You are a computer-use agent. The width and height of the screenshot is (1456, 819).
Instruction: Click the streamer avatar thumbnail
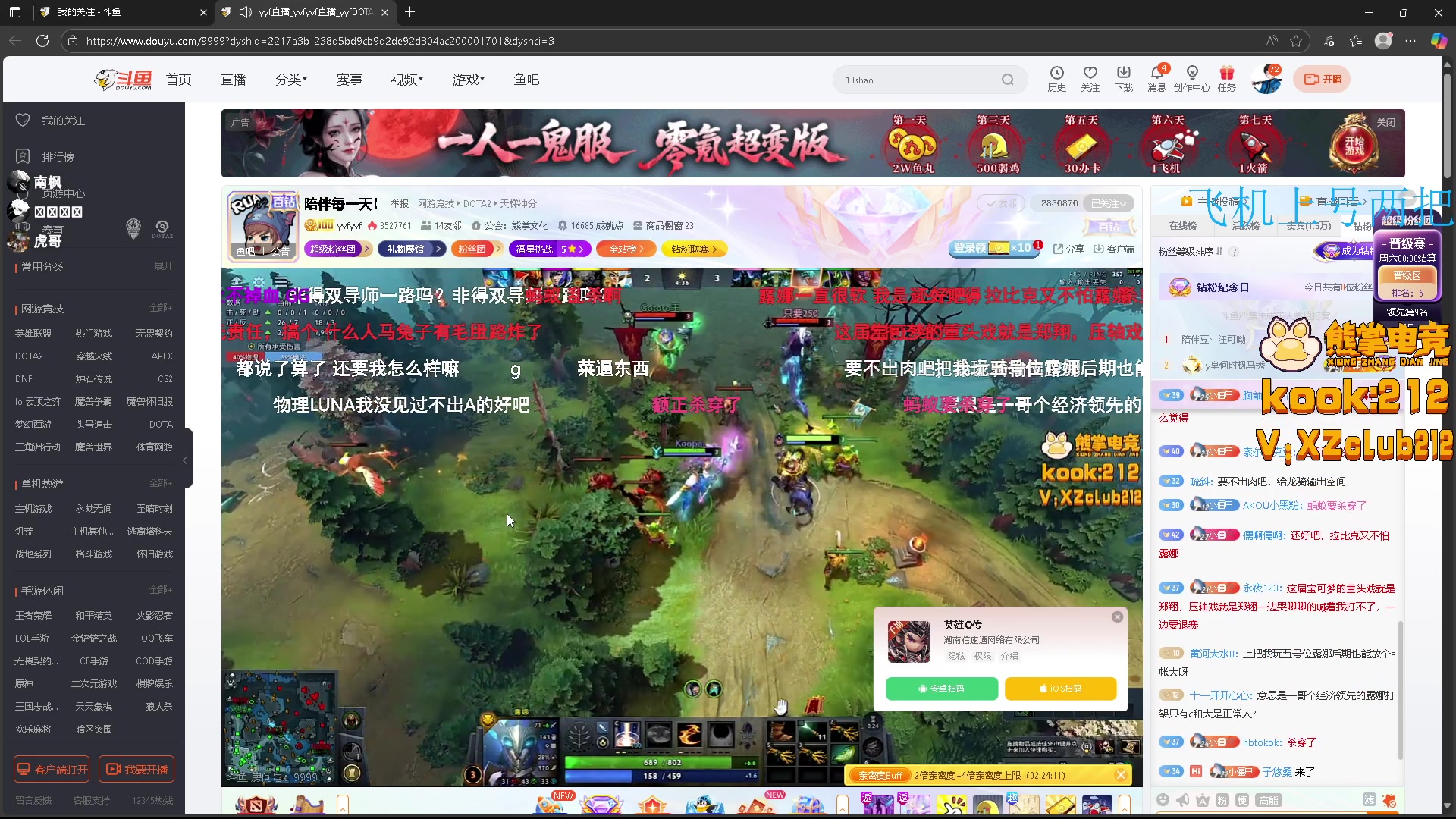click(x=262, y=225)
